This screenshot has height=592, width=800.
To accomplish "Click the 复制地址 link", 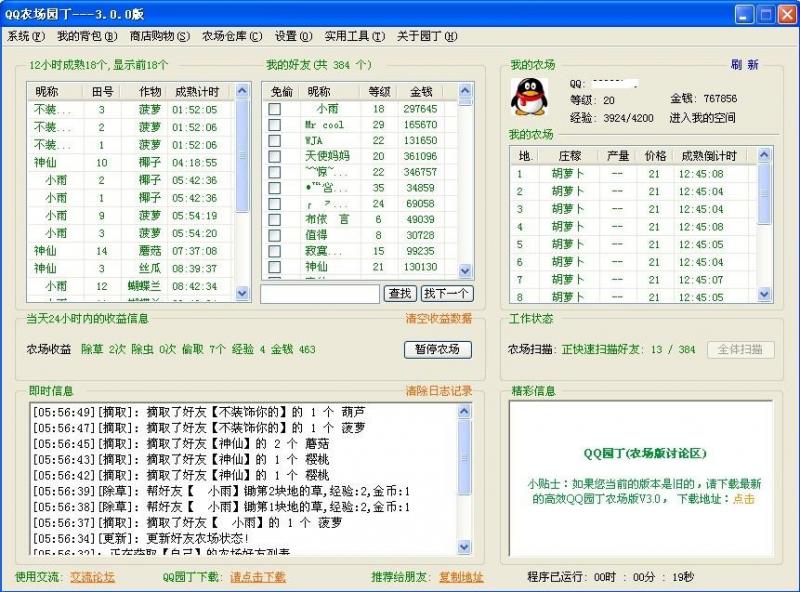I will 461,577.
